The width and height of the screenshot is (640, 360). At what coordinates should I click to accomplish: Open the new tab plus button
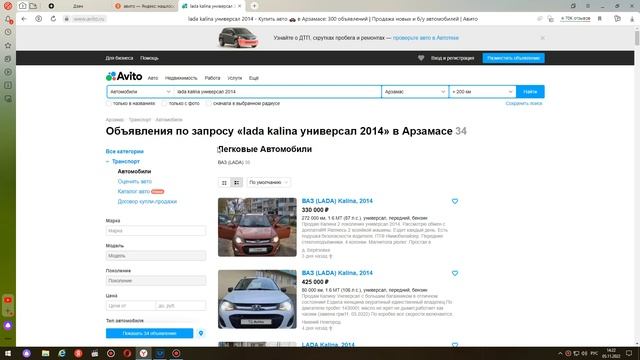tap(254, 6)
